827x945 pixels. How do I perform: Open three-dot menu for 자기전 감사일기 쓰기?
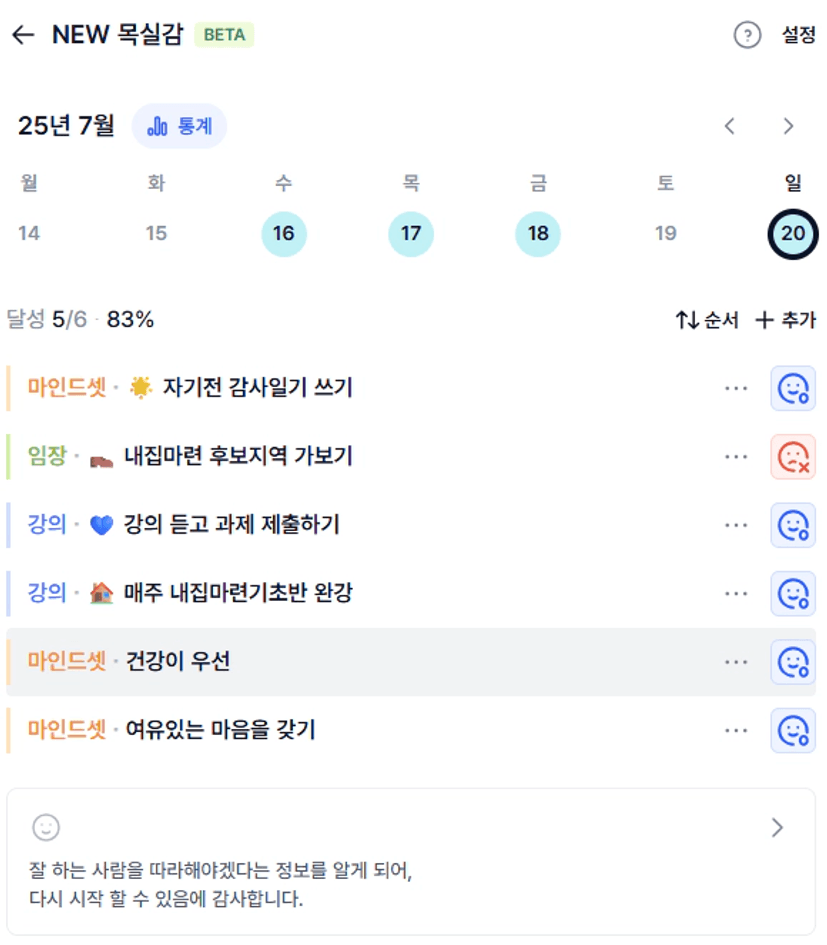pos(736,388)
